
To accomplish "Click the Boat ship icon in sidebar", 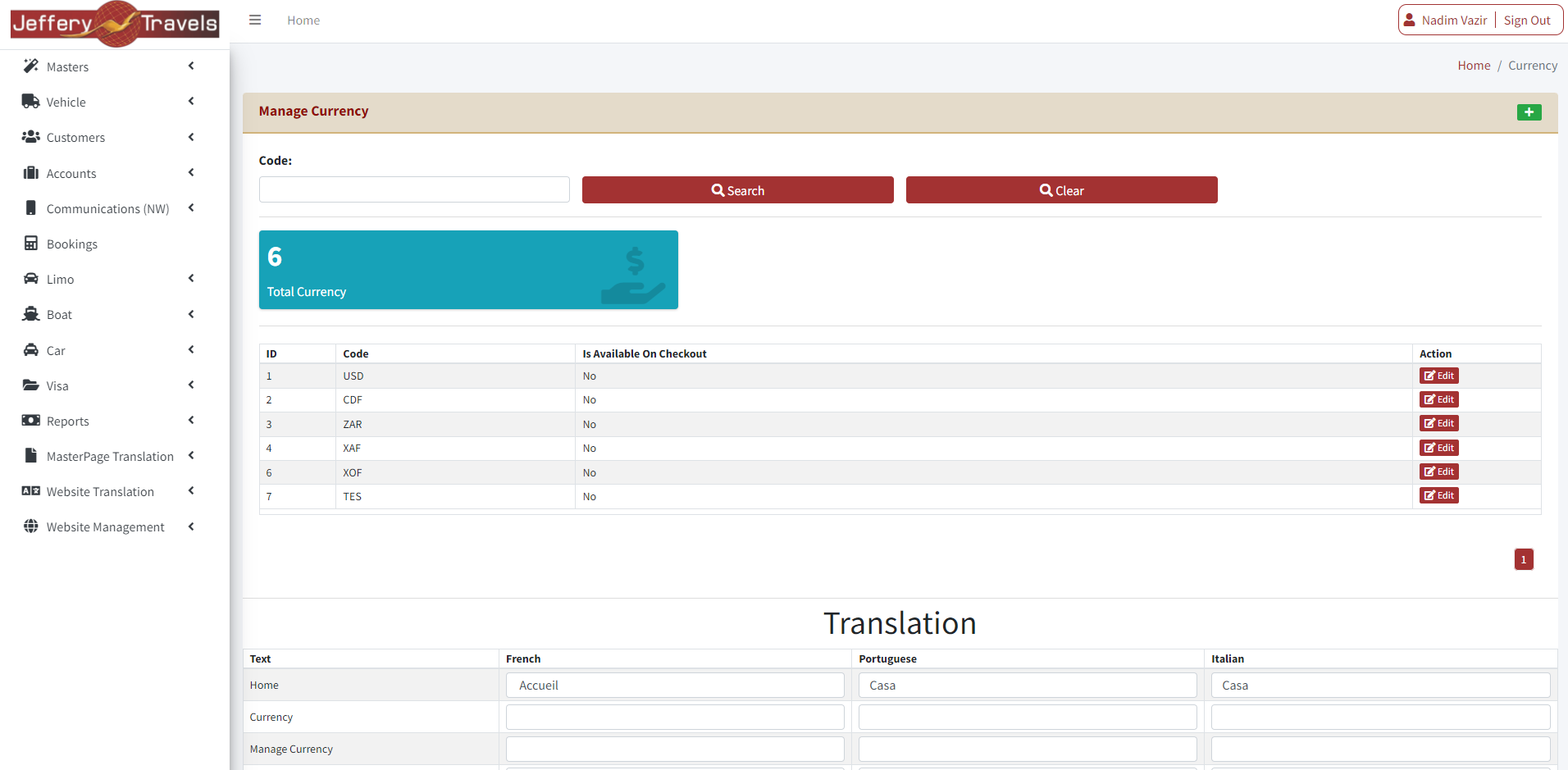I will pyautogui.click(x=31, y=314).
